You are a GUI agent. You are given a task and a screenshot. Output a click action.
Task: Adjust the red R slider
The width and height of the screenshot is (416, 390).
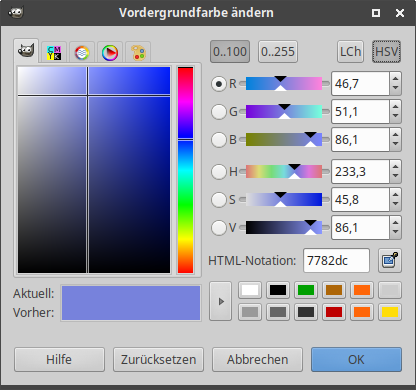(284, 83)
